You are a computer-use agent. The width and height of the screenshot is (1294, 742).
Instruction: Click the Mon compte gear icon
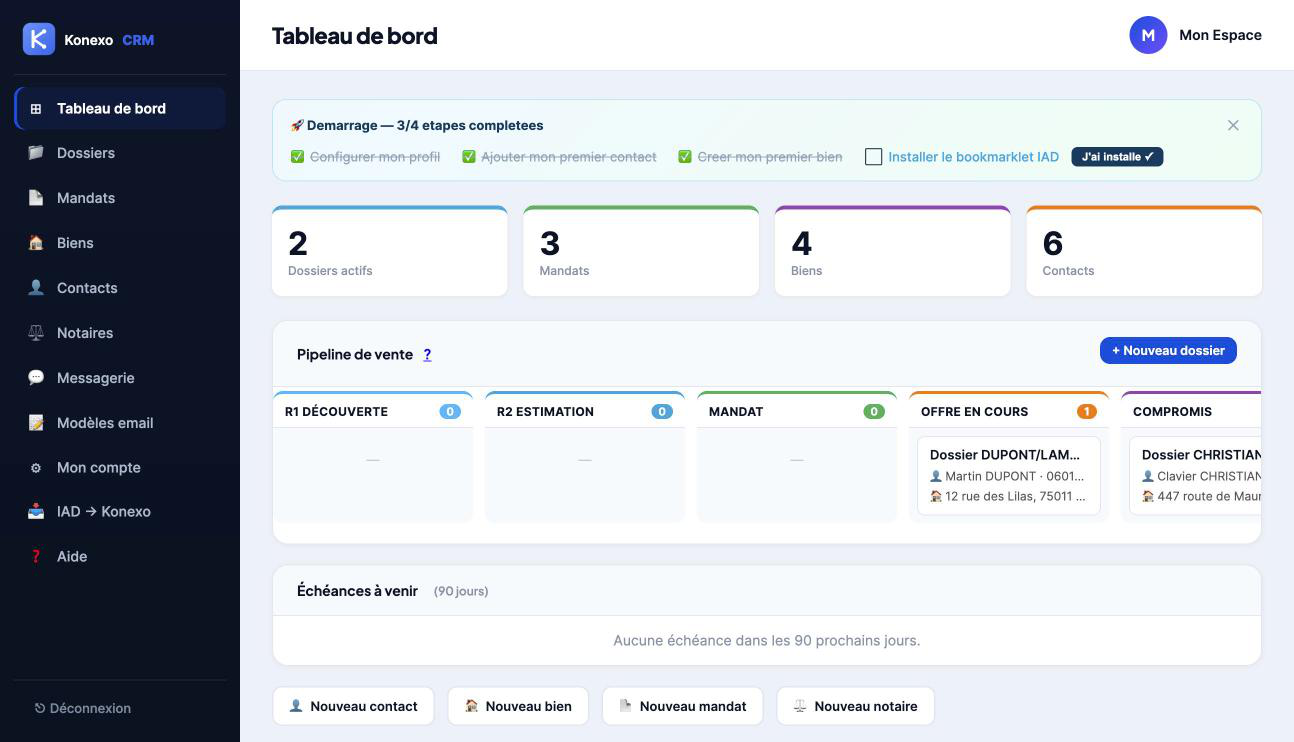pos(36,468)
